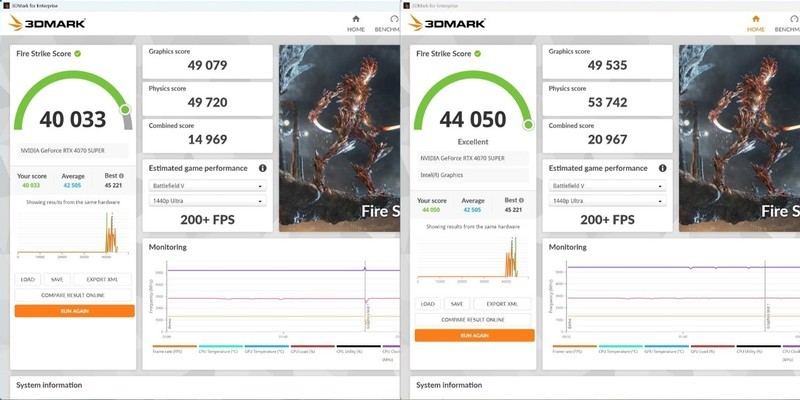
Task: Click Graphics score 49 535 in right window
Action: click(607, 61)
